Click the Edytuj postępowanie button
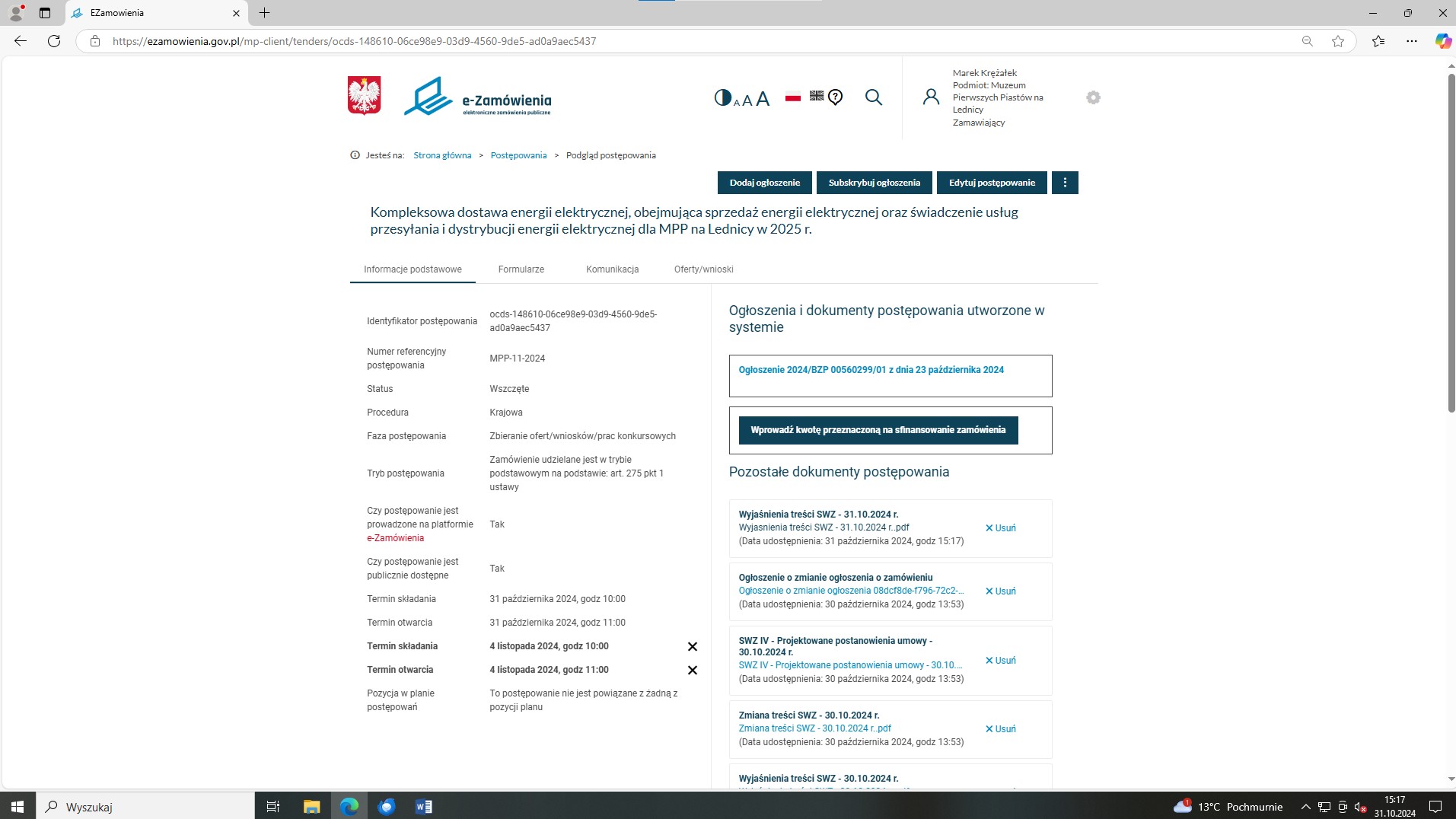1456x819 pixels. [x=992, y=183]
